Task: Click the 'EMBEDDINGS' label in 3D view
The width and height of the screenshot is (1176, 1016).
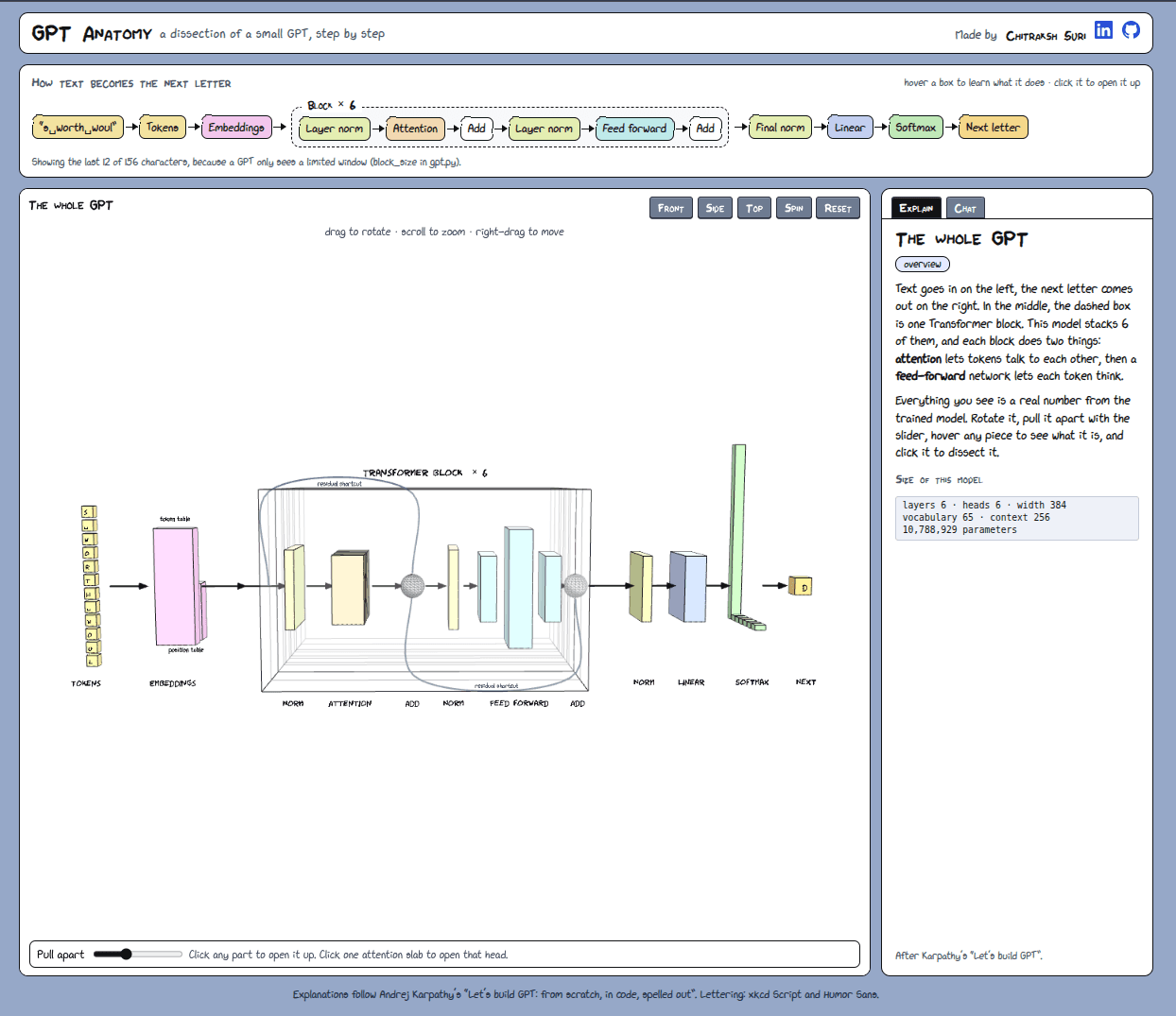Action: coord(173,683)
